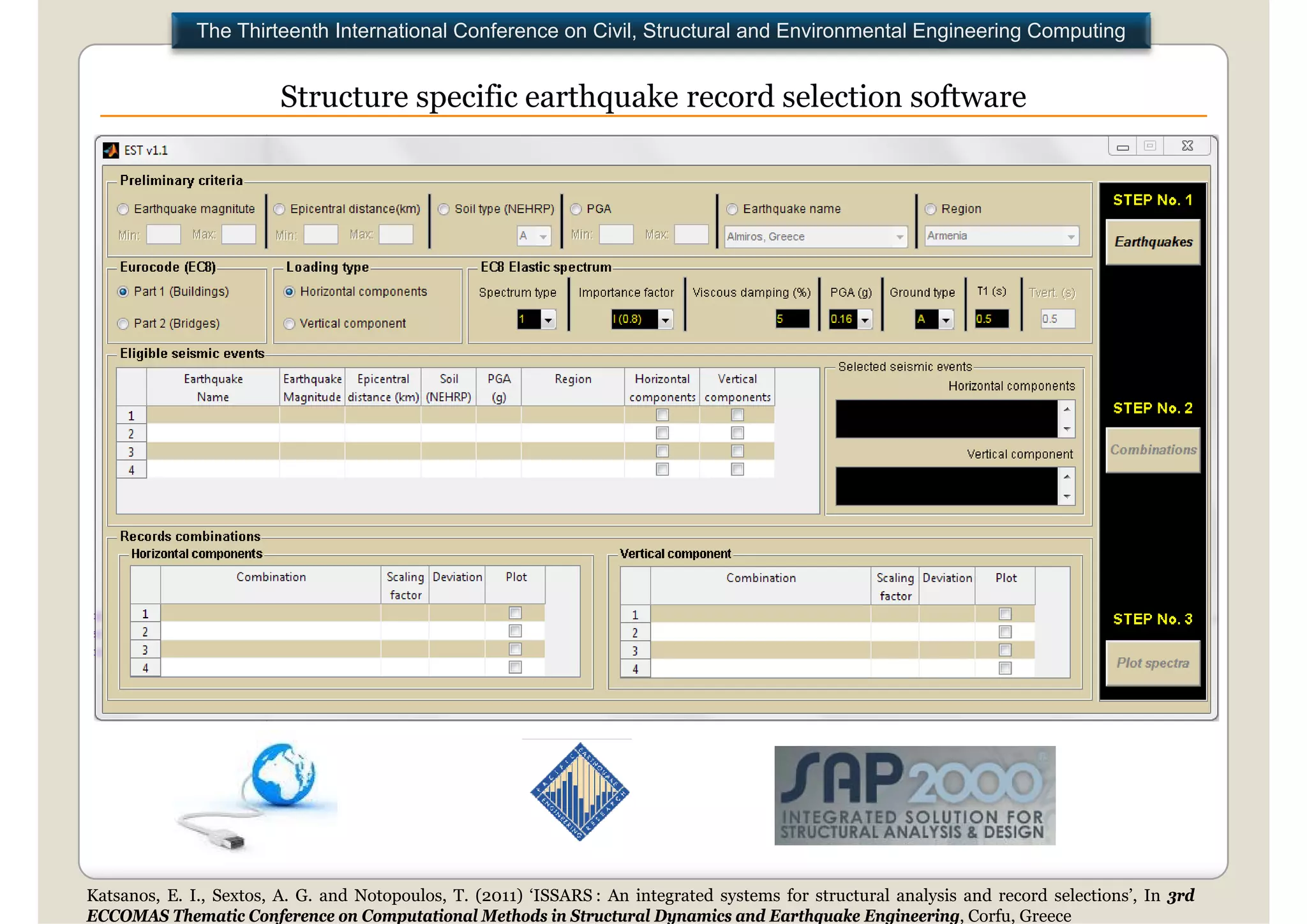Click the globe with USB cable image

pyautogui.click(x=257, y=796)
